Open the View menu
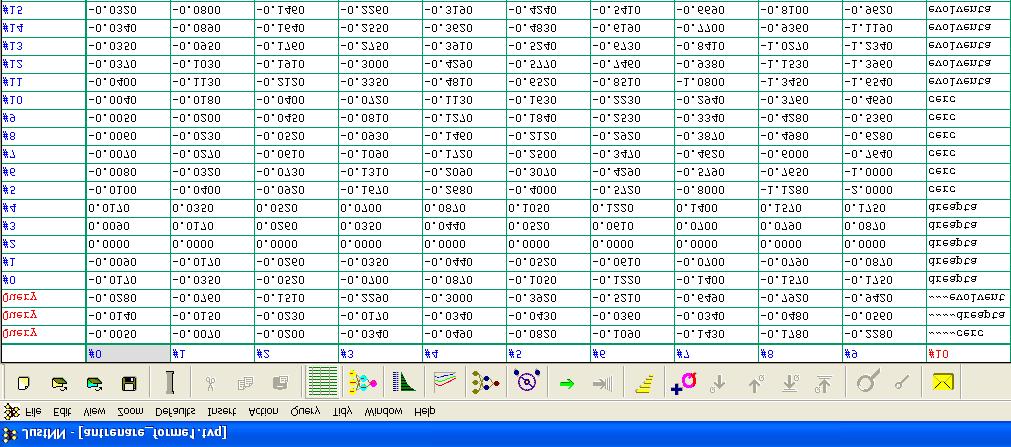The width and height of the screenshot is (1011, 447). [x=95, y=411]
